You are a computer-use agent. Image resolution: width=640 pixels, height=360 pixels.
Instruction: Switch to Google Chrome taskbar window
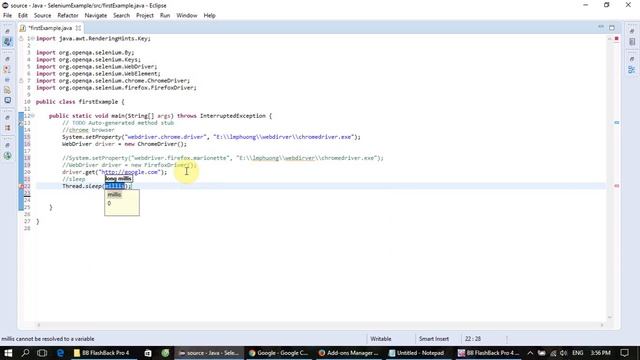(279, 353)
